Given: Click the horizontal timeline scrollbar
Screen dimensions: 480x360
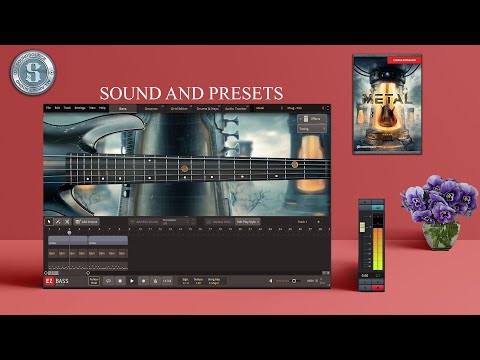Looking at the screenshot, I should pyautogui.click(x=53, y=273).
